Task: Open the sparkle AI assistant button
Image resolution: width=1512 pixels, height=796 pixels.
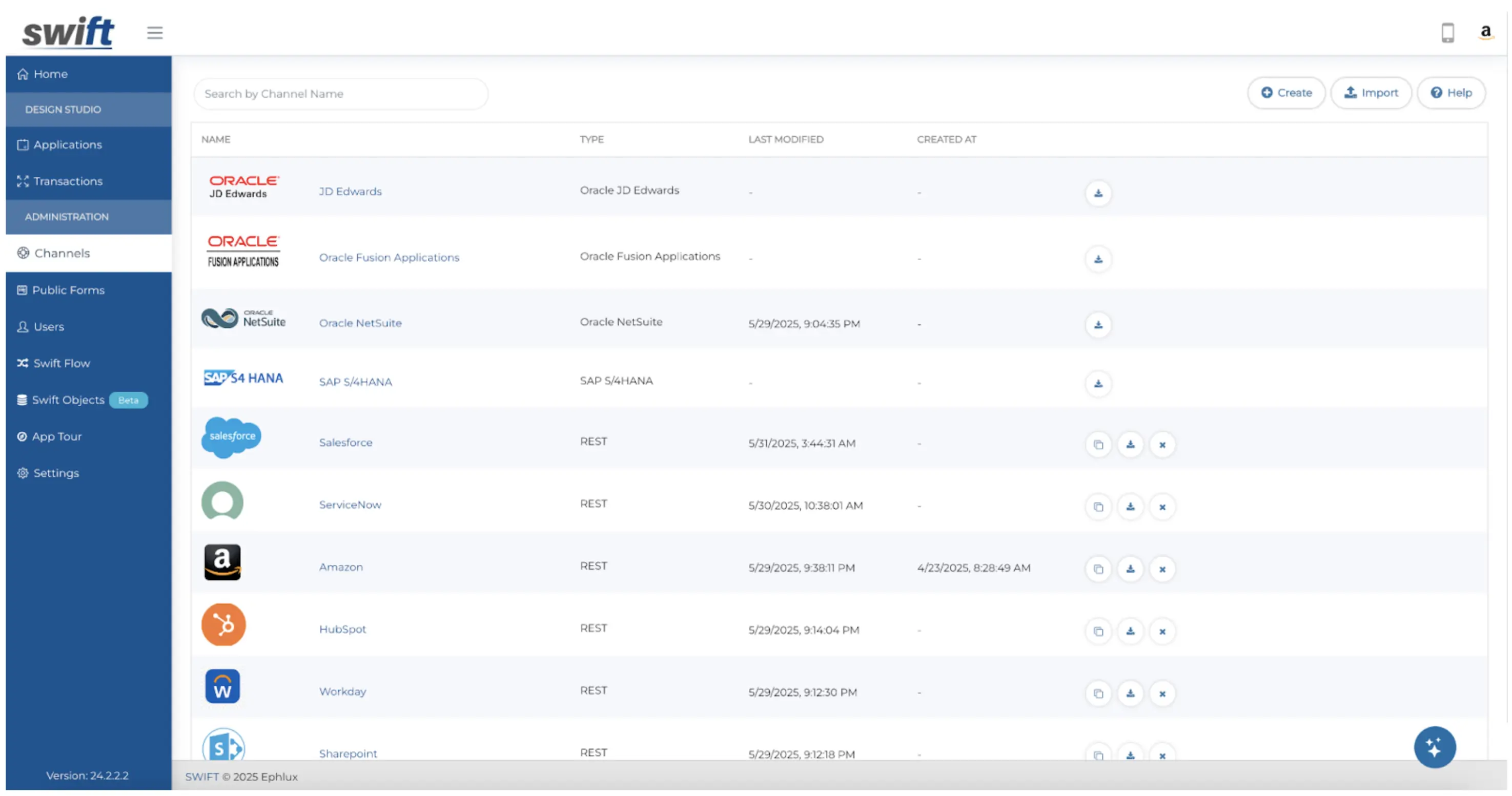Action: 1434,747
